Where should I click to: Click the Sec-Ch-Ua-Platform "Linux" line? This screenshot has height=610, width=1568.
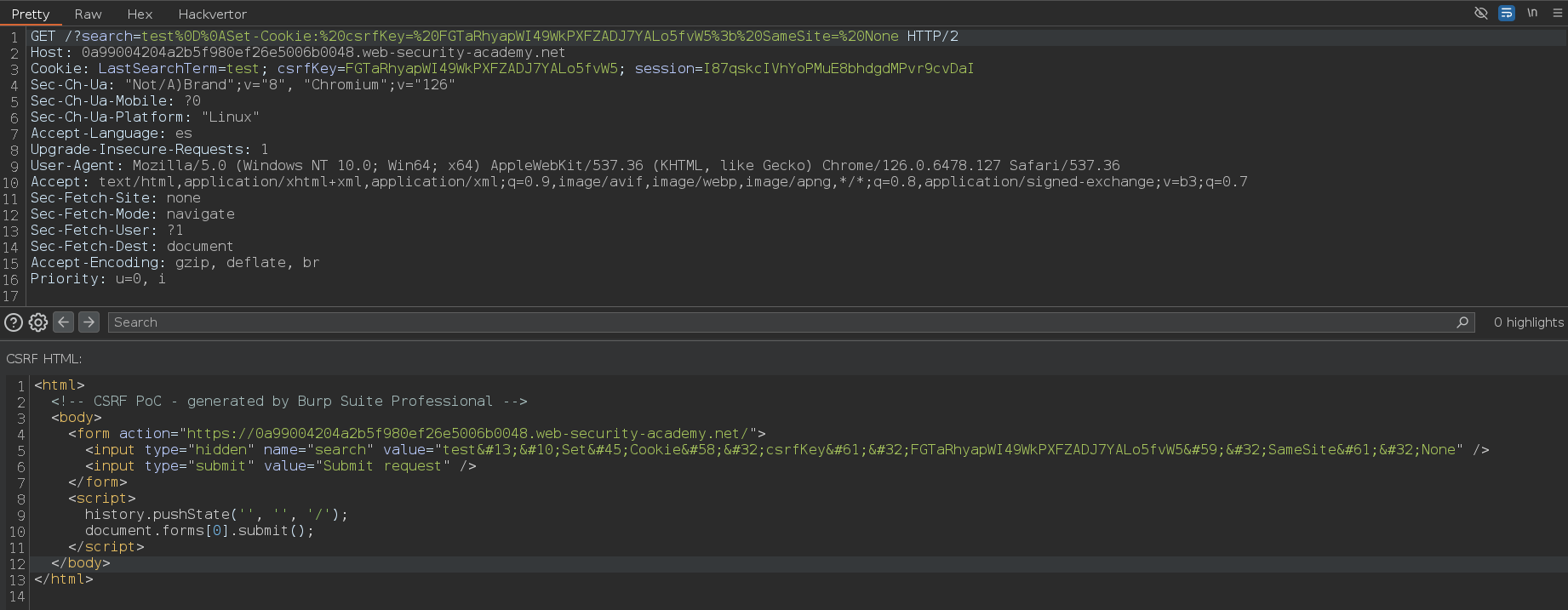click(x=145, y=117)
